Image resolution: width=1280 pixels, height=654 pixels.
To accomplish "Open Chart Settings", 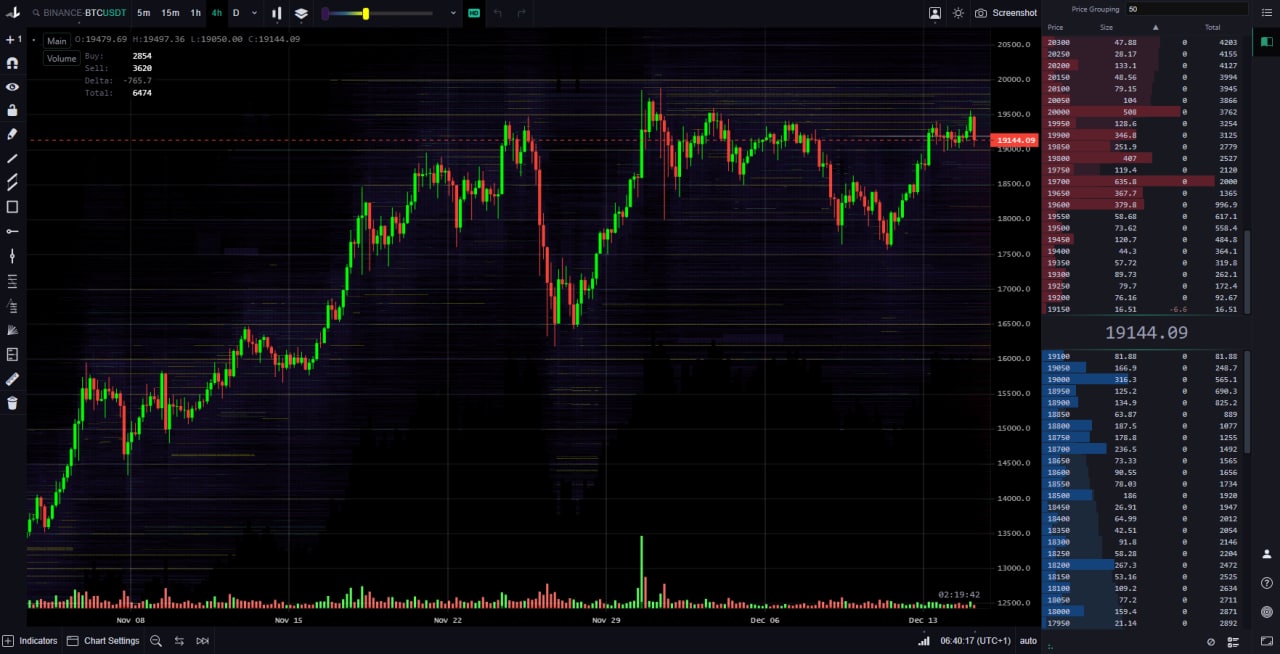I will [103, 641].
